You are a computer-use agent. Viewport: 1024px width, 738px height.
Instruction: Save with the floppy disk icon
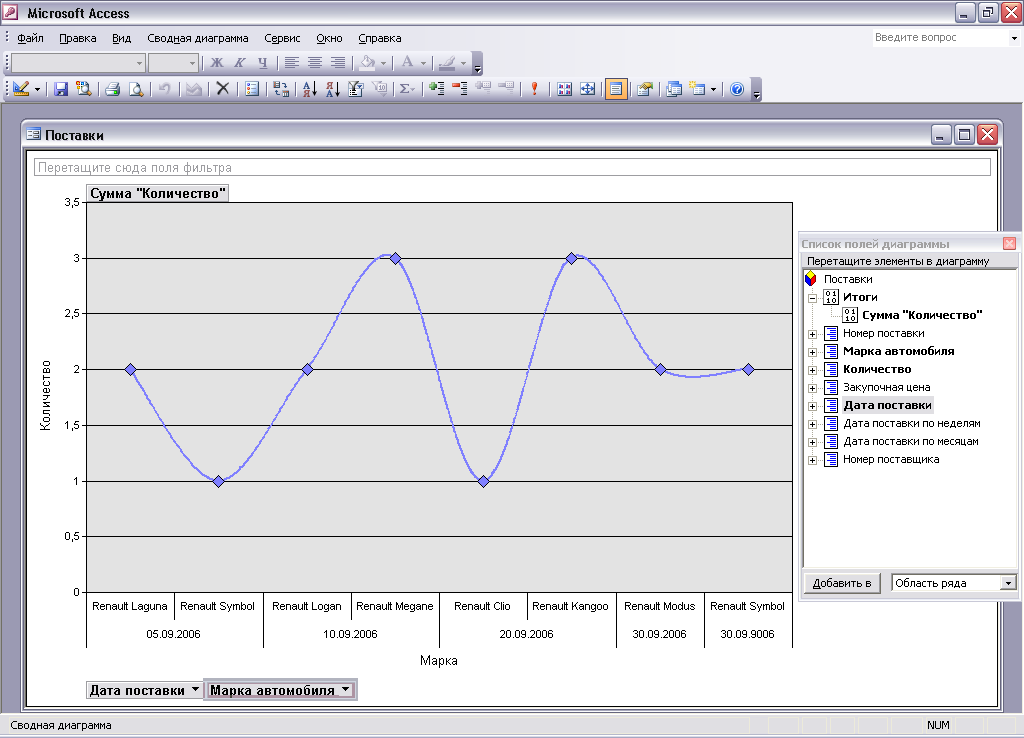click(61, 89)
